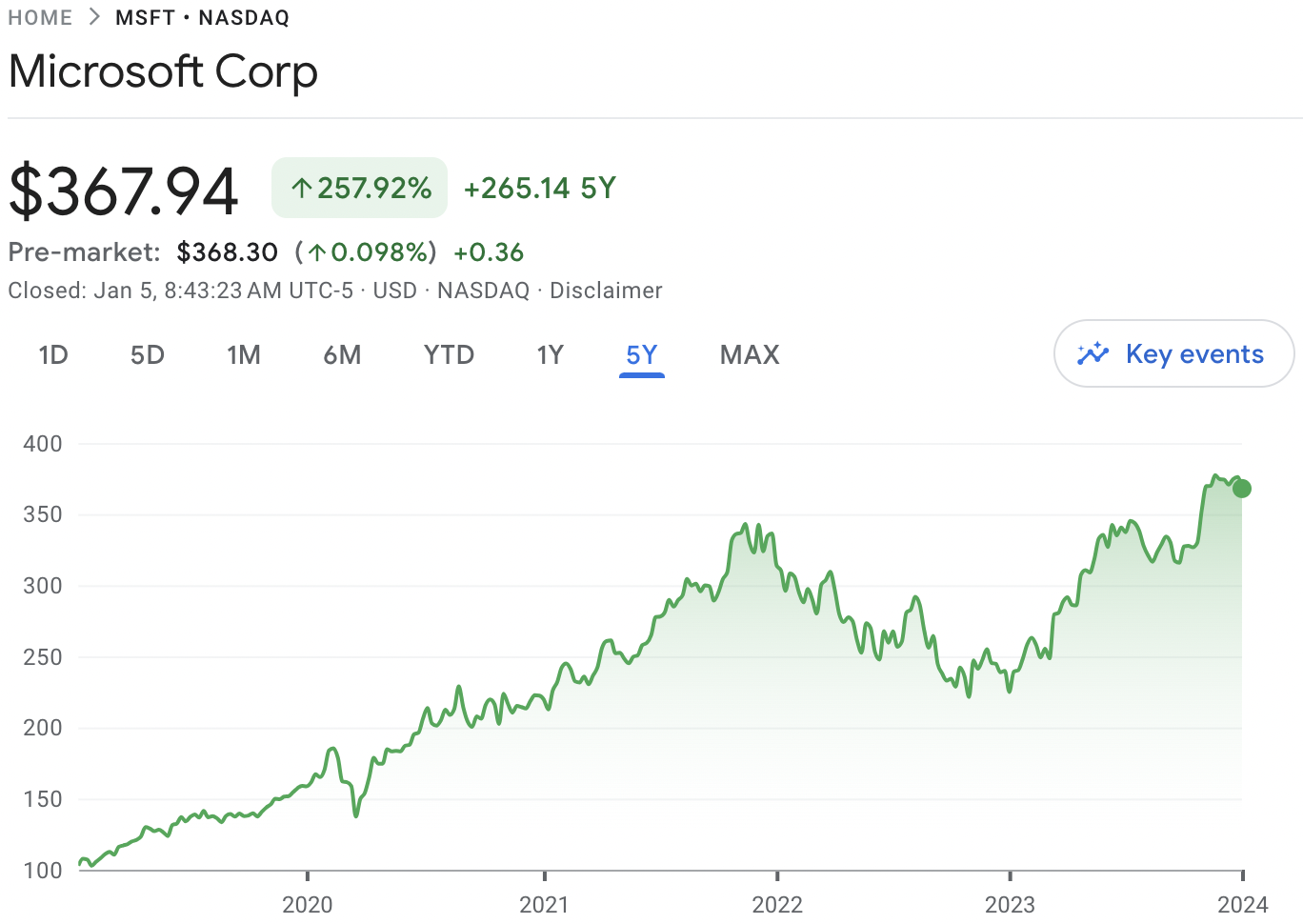Click the Microsoft Corp heading

[163, 72]
